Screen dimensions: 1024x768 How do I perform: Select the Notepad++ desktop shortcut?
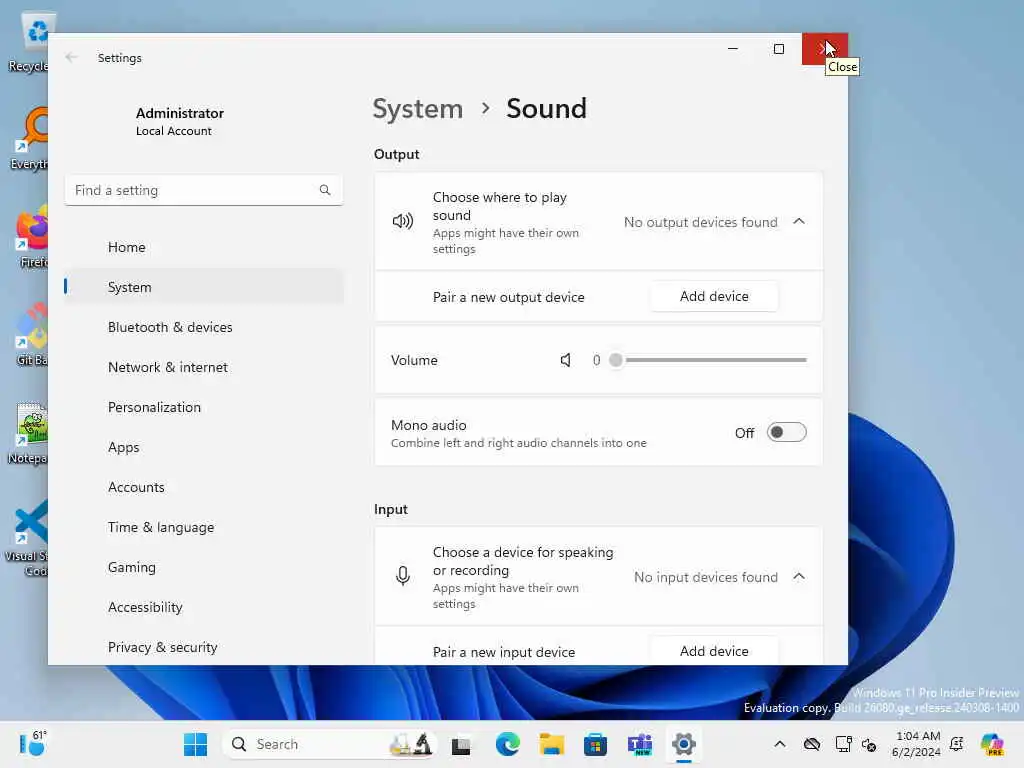click(29, 432)
